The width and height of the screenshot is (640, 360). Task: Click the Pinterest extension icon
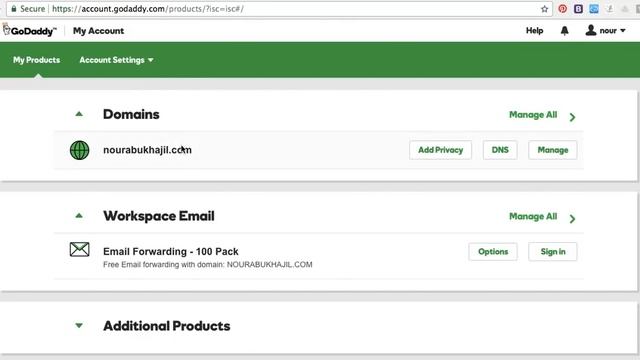[x=562, y=9]
